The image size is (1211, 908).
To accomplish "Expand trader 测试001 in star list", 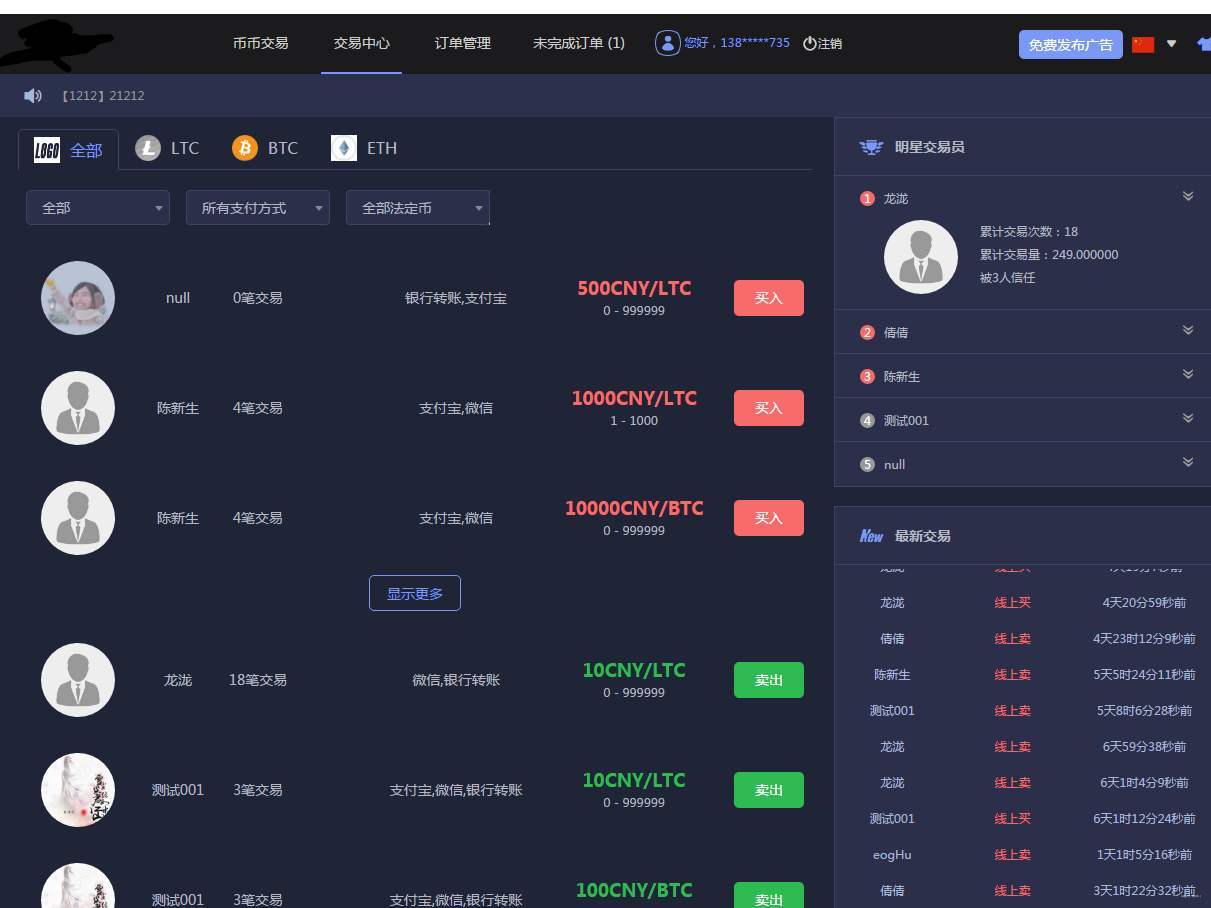I will click(1188, 419).
